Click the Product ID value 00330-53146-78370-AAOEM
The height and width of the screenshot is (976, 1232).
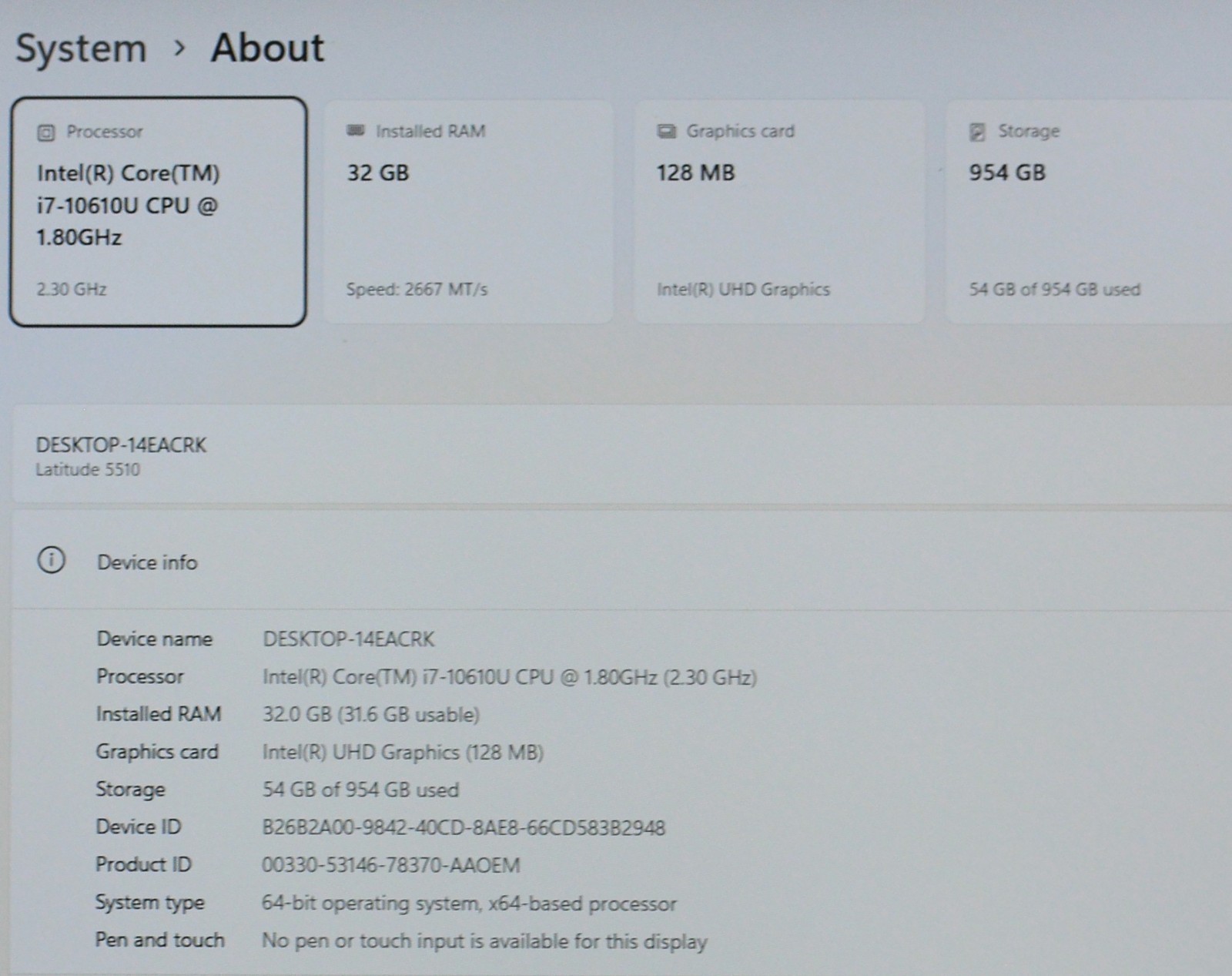[390, 866]
